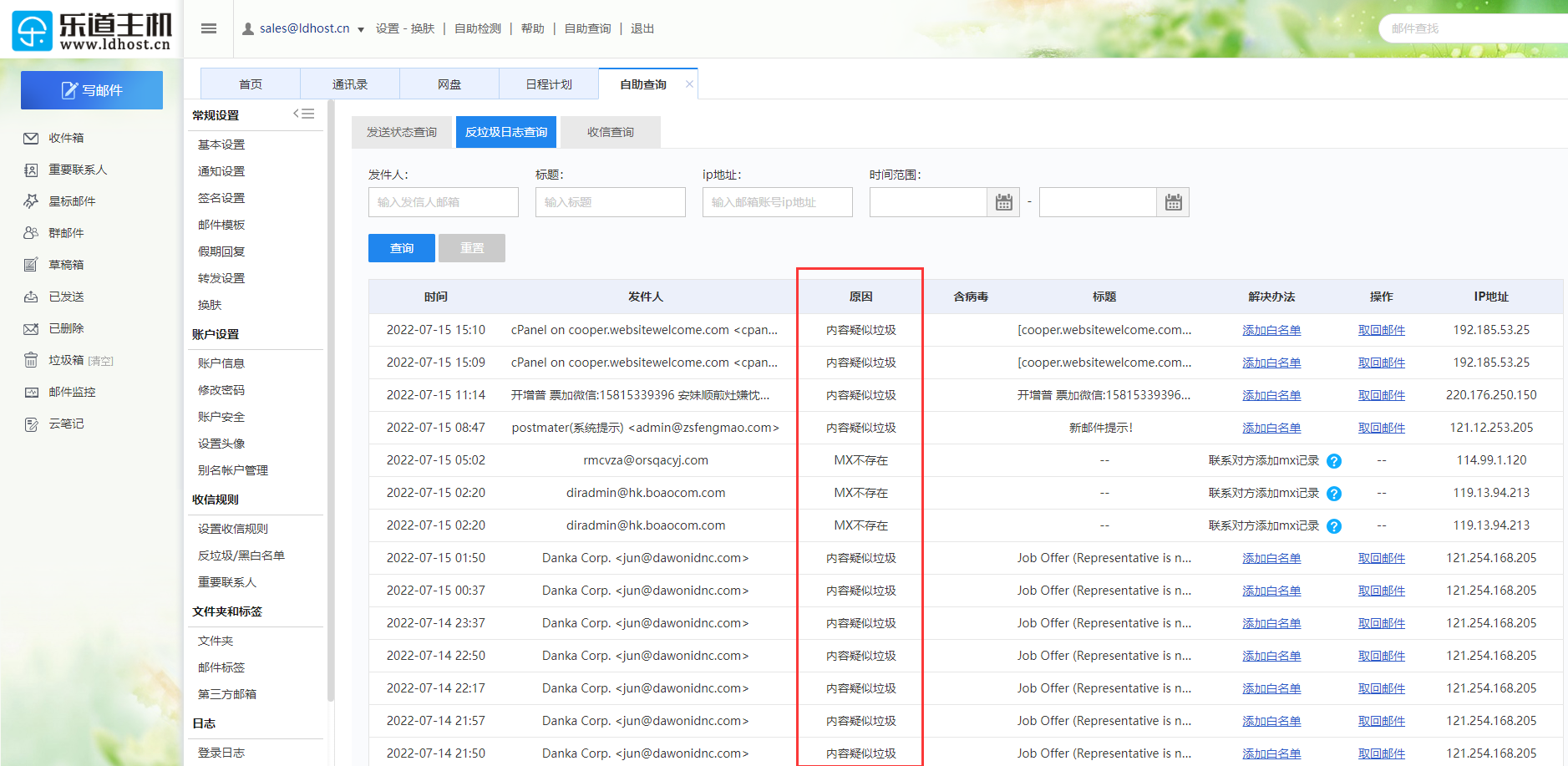Collapse the settings panel with the arrow icon
The height and width of the screenshot is (766, 1568).
(304, 114)
